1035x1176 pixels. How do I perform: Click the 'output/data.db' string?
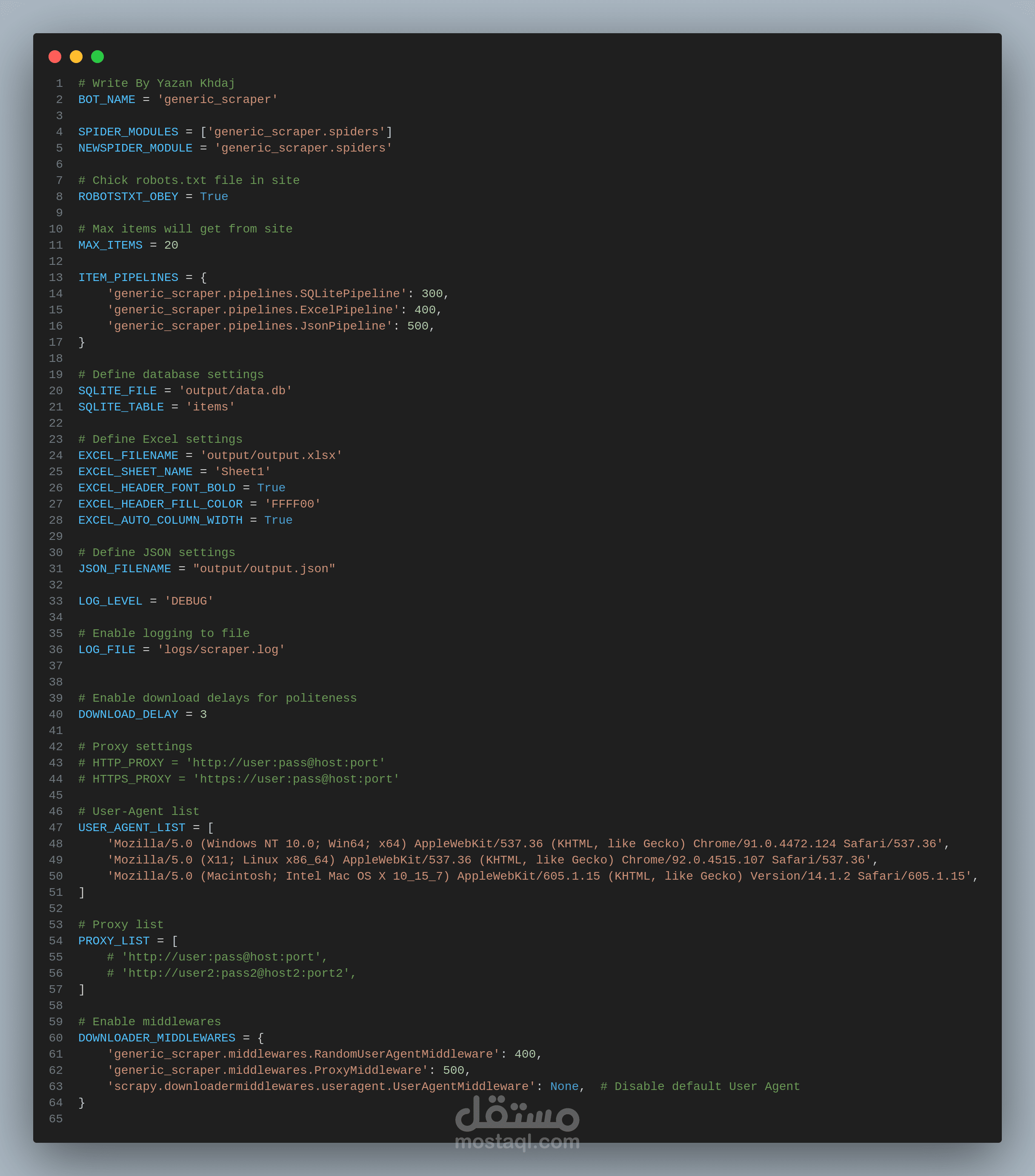(x=235, y=391)
